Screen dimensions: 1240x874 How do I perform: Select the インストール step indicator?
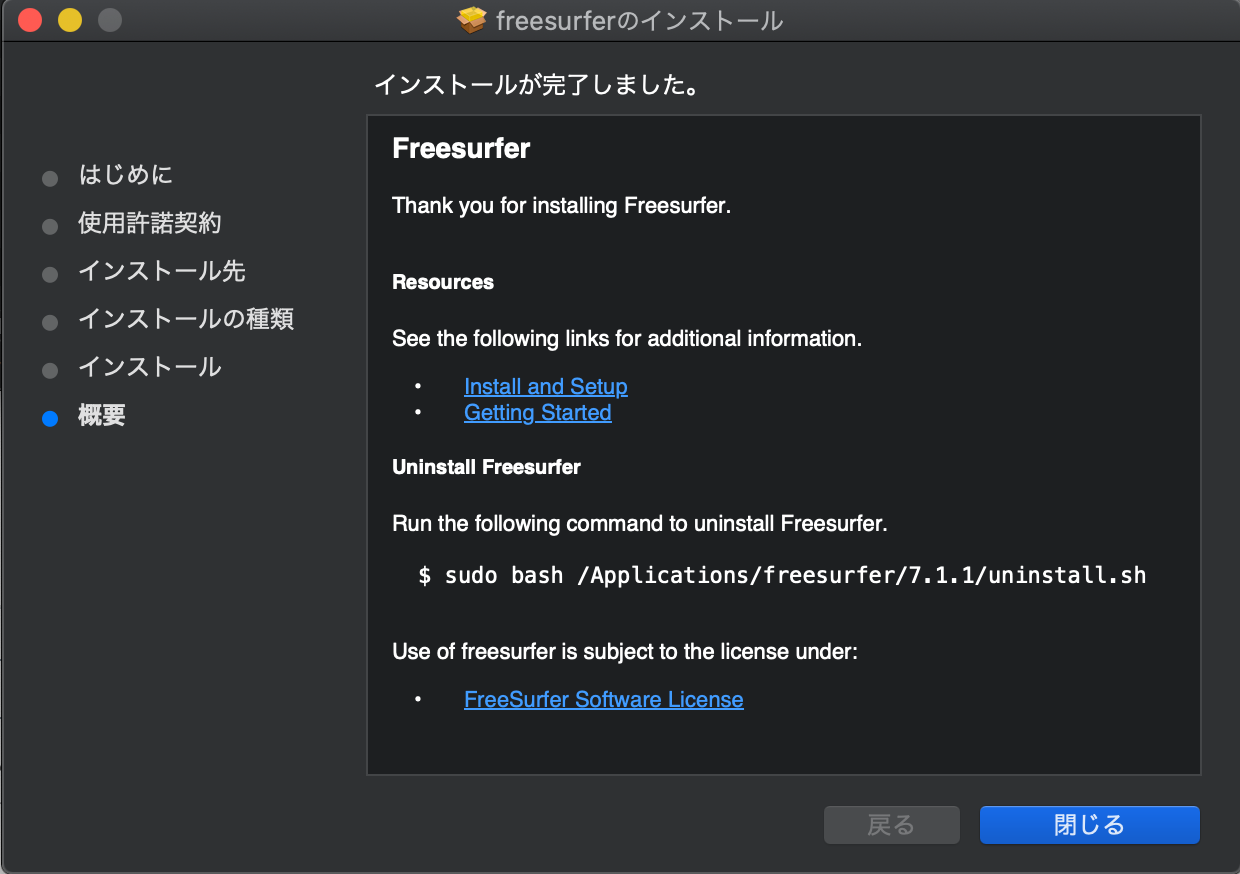[150, 369]
